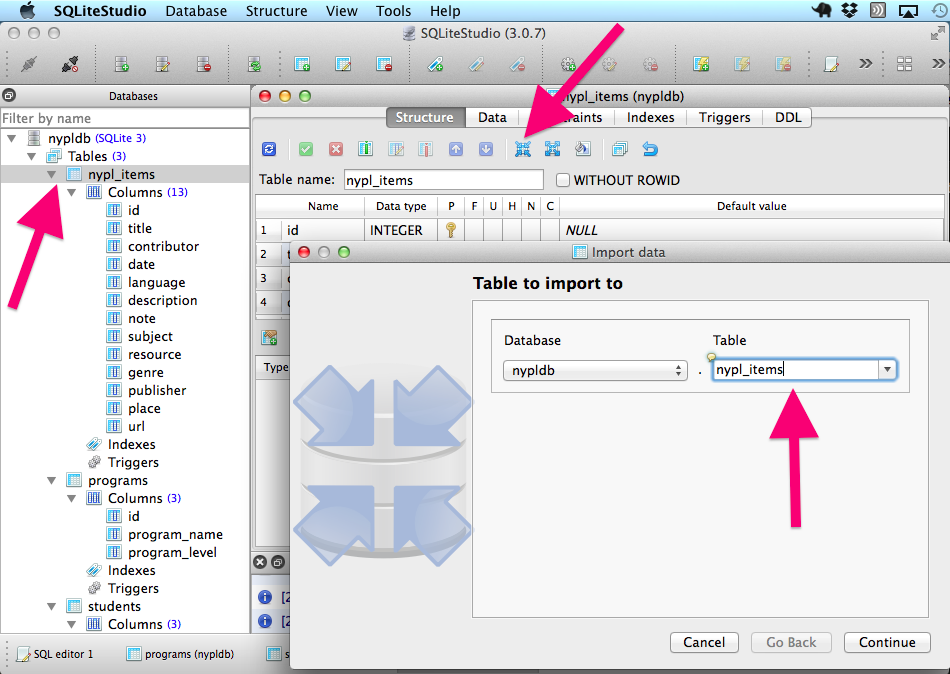This screenshot has width=950, height=674.
Task: Edit the selected column
Action: [x=394, y=149]
